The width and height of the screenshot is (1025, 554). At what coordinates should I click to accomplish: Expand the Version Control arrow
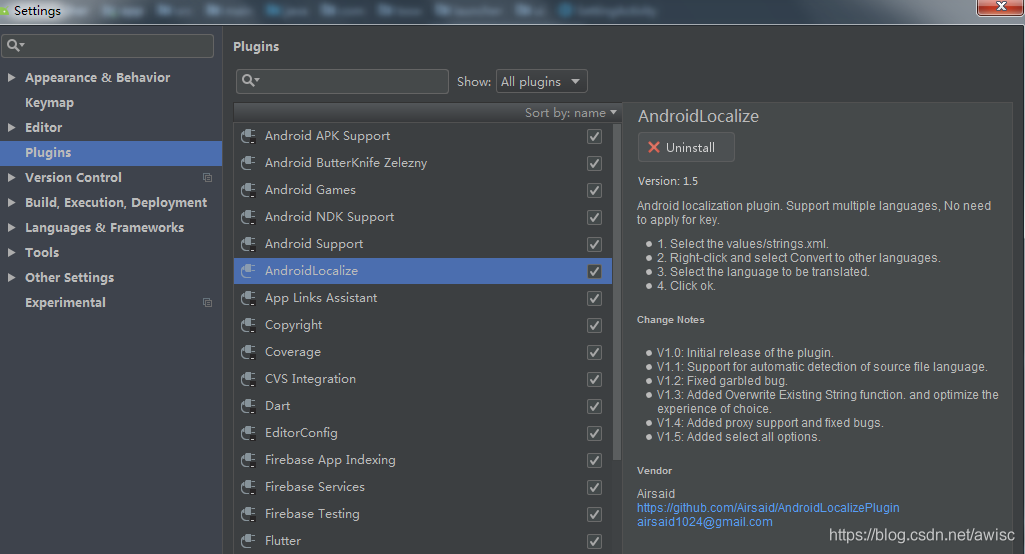11,177
